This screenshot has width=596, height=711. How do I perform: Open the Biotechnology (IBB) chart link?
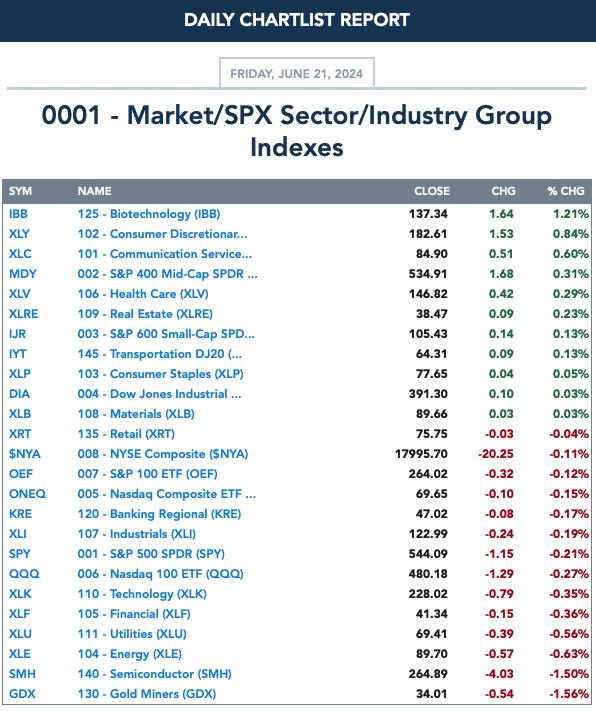pos(149,214)
